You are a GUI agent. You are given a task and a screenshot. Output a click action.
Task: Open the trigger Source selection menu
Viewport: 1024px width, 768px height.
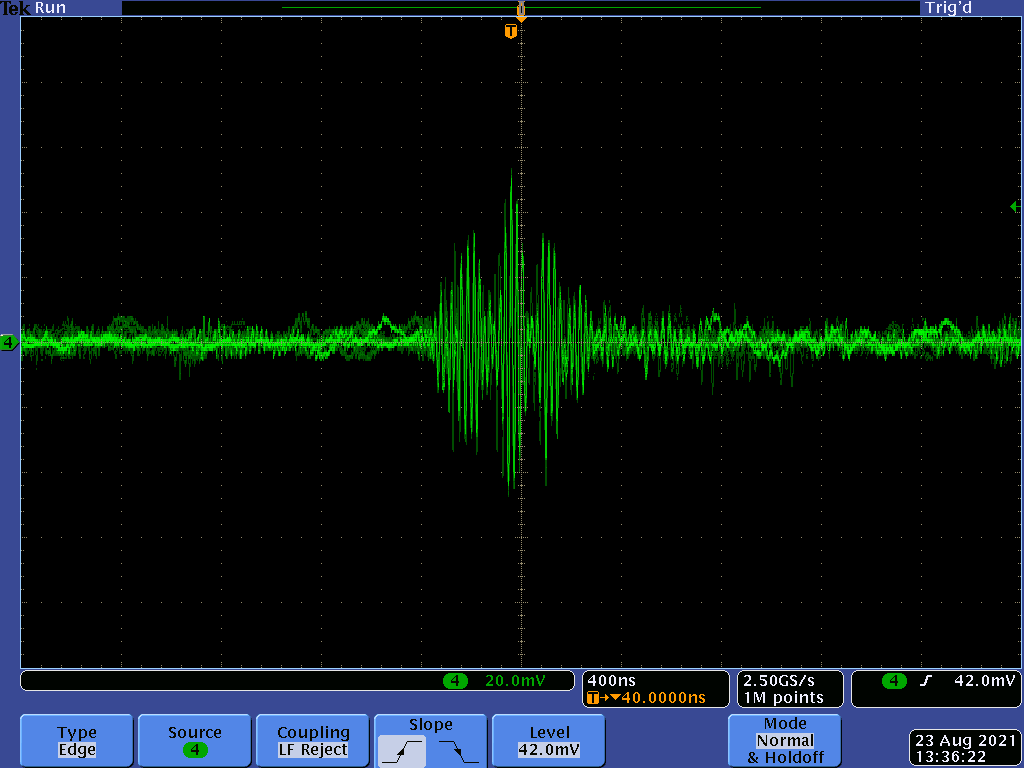tap(195, 741)
